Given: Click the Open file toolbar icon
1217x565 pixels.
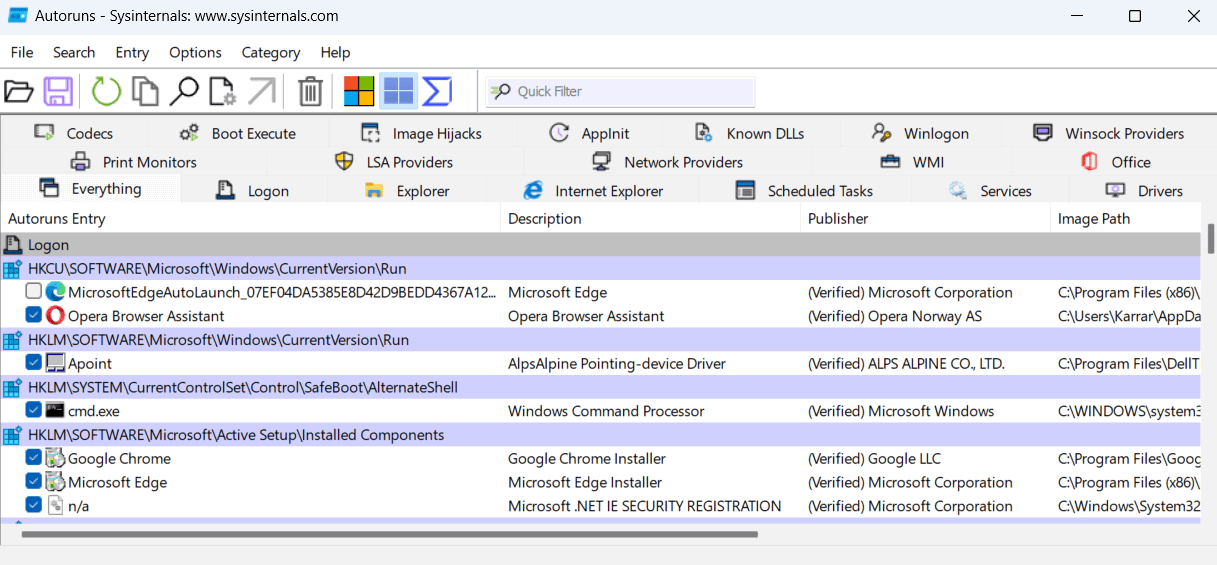Looking at the screenshot, I should pyautogui.click(x=19, y=92).
